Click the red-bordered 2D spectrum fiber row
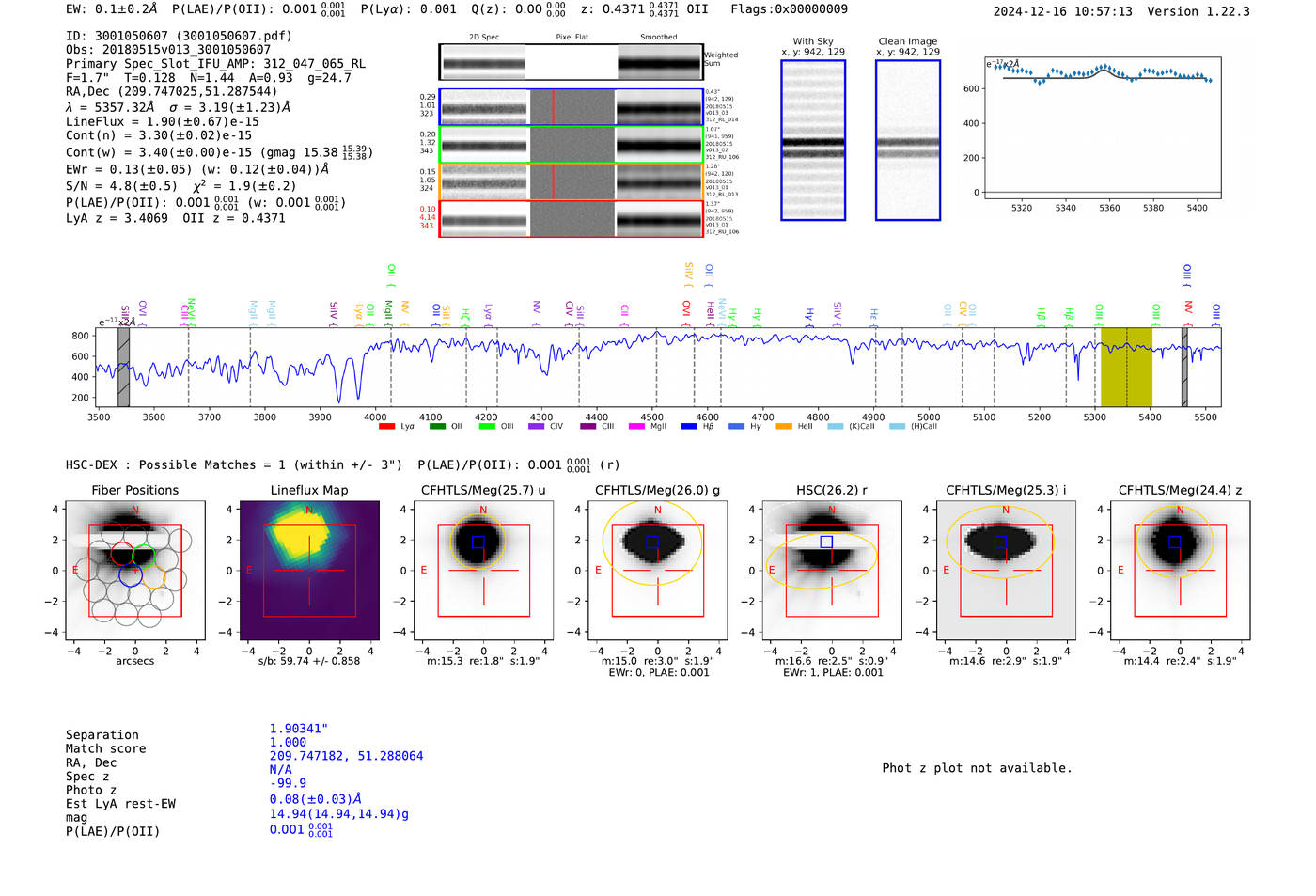 [571, 219]
